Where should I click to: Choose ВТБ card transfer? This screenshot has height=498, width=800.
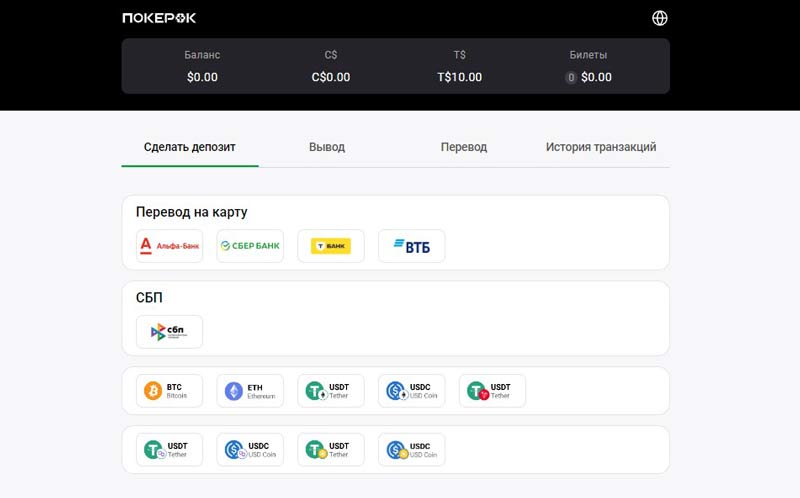click(x=412, y=246)
